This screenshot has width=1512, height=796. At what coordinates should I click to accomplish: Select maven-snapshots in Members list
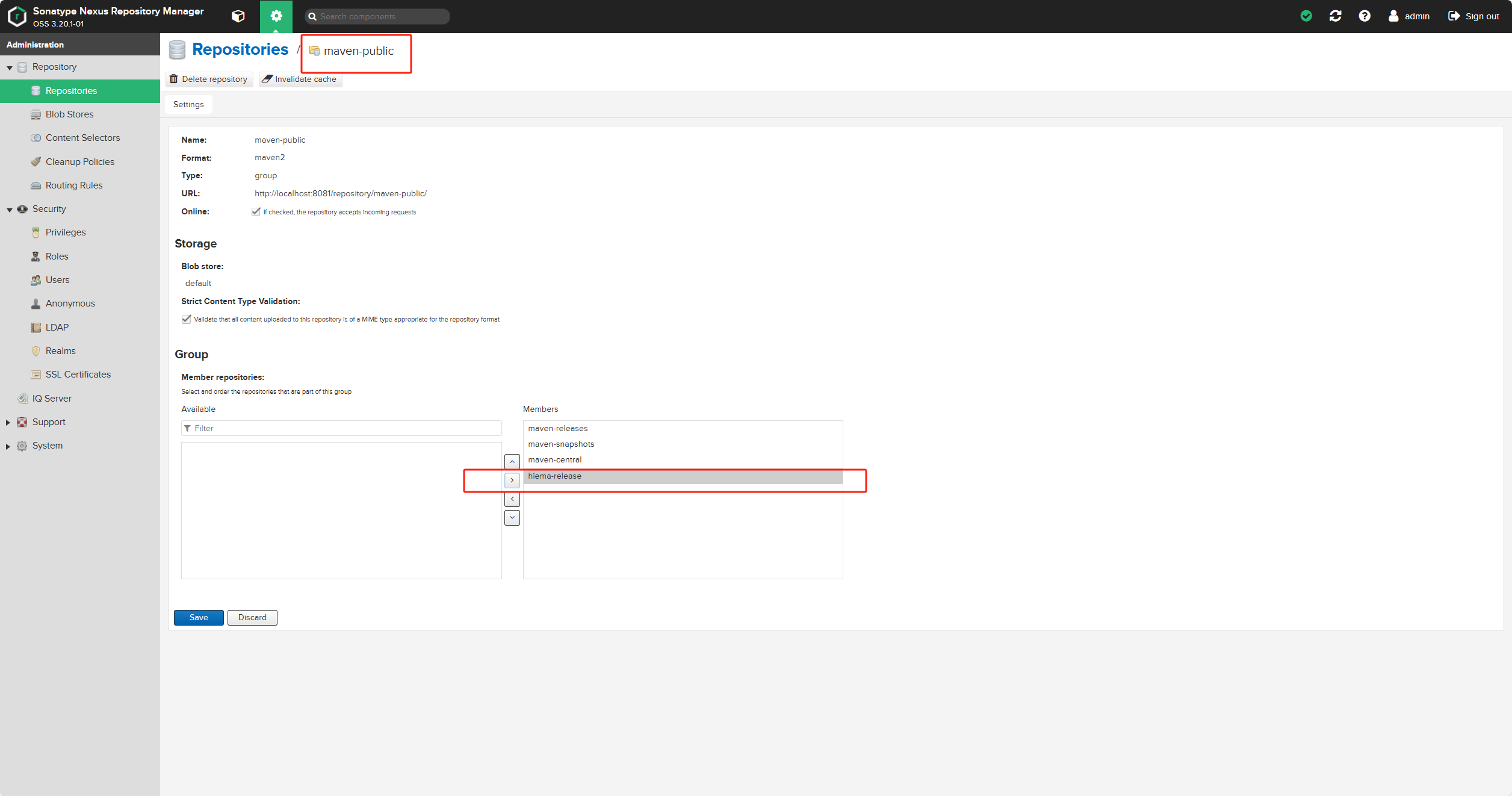(x=683, y=444)
